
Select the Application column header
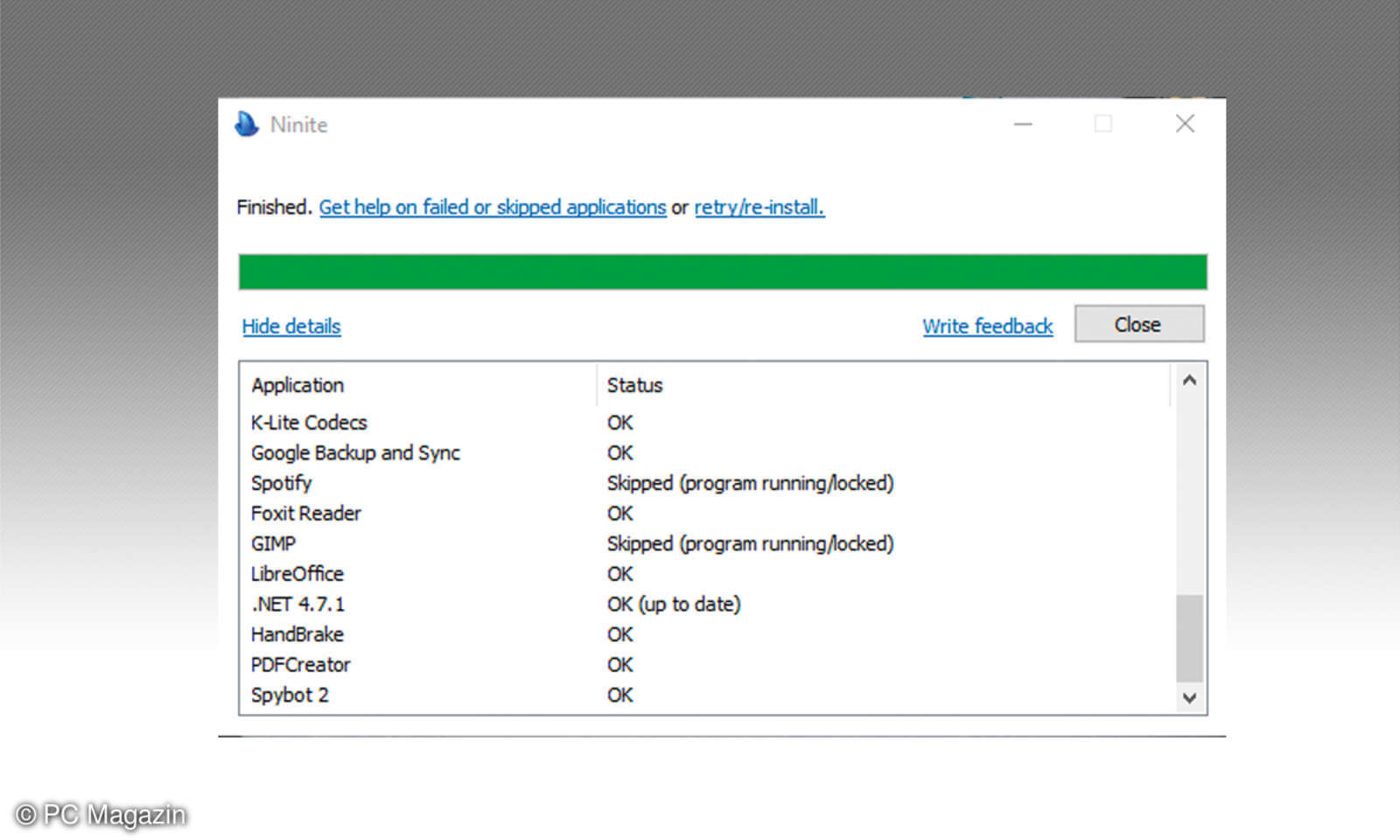point(297,385)
